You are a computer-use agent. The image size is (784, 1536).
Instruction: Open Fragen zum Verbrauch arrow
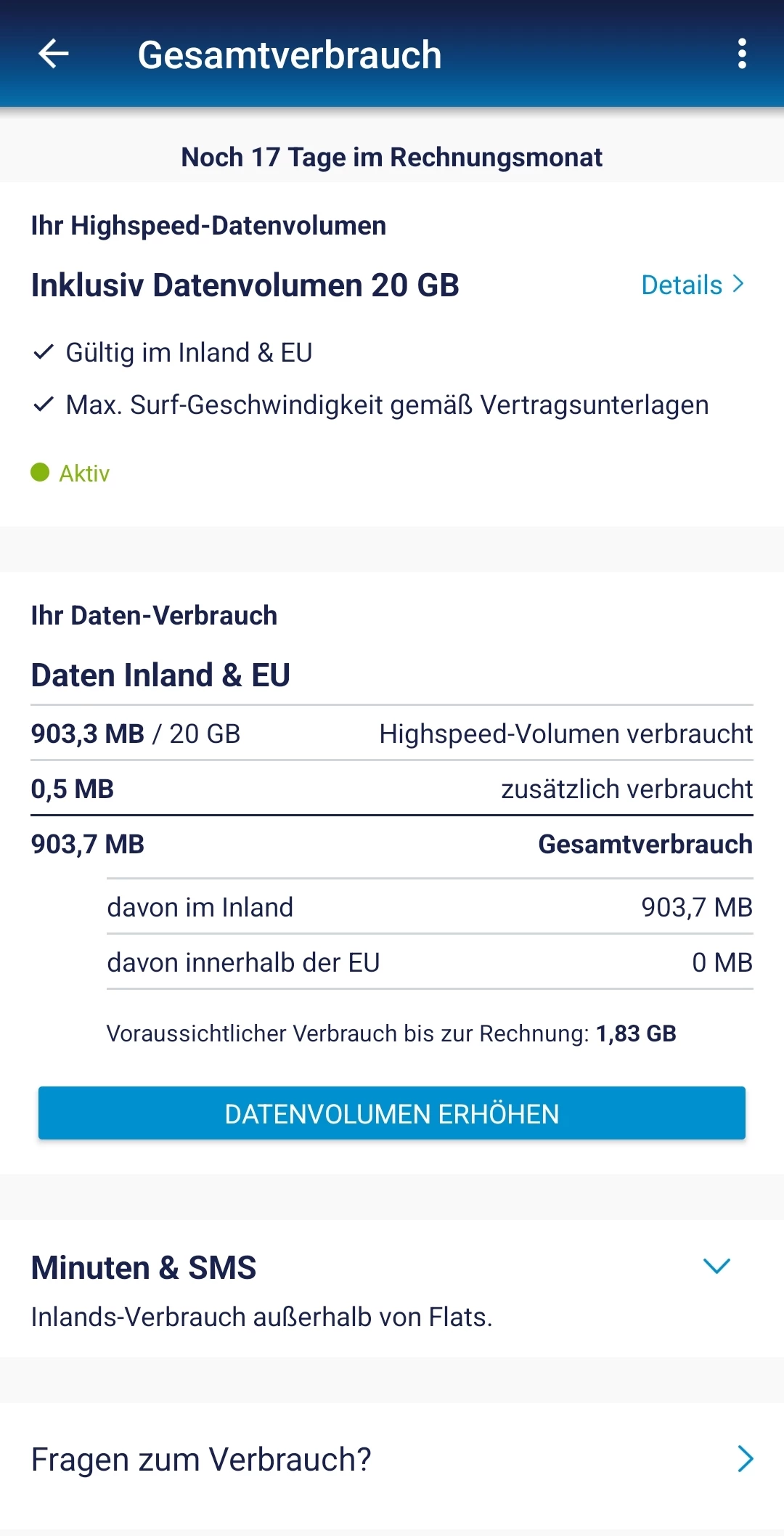pos(746,1459)
